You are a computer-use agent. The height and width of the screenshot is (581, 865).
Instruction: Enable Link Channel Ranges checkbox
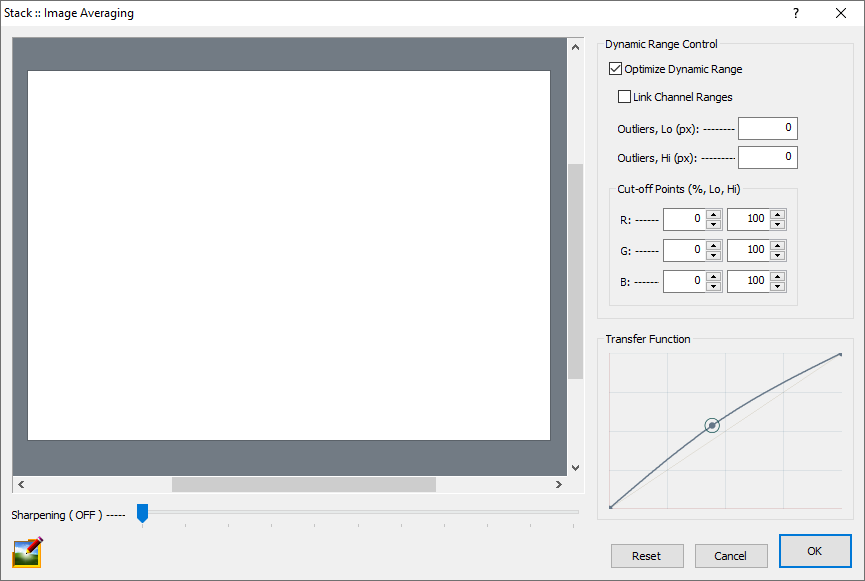pos(625,97)
